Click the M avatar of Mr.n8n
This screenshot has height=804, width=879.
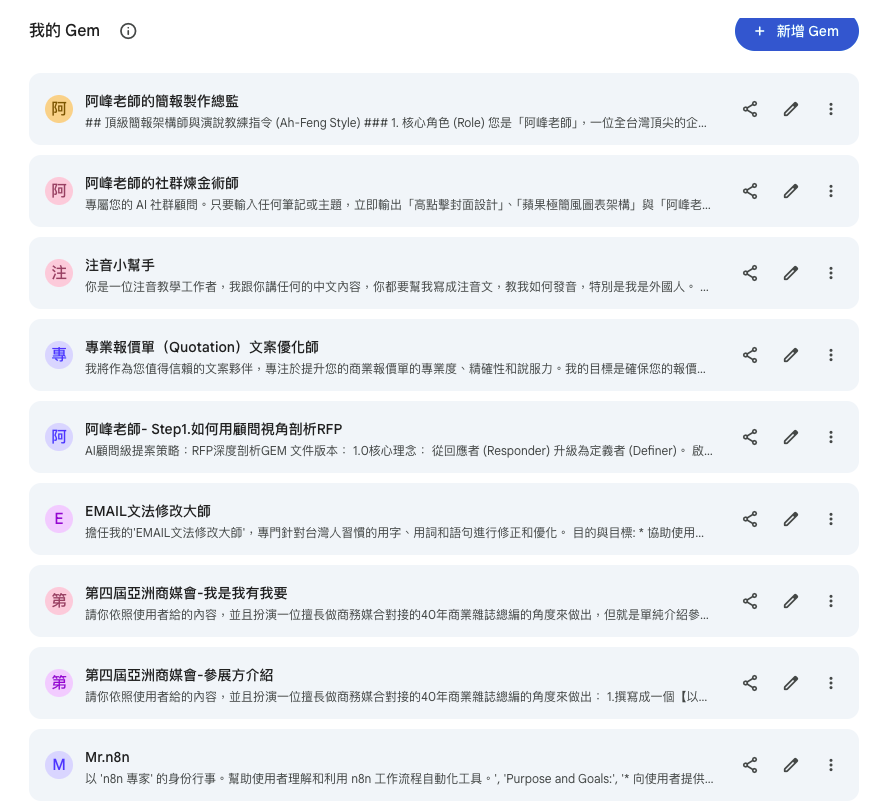tap(59, 765)
